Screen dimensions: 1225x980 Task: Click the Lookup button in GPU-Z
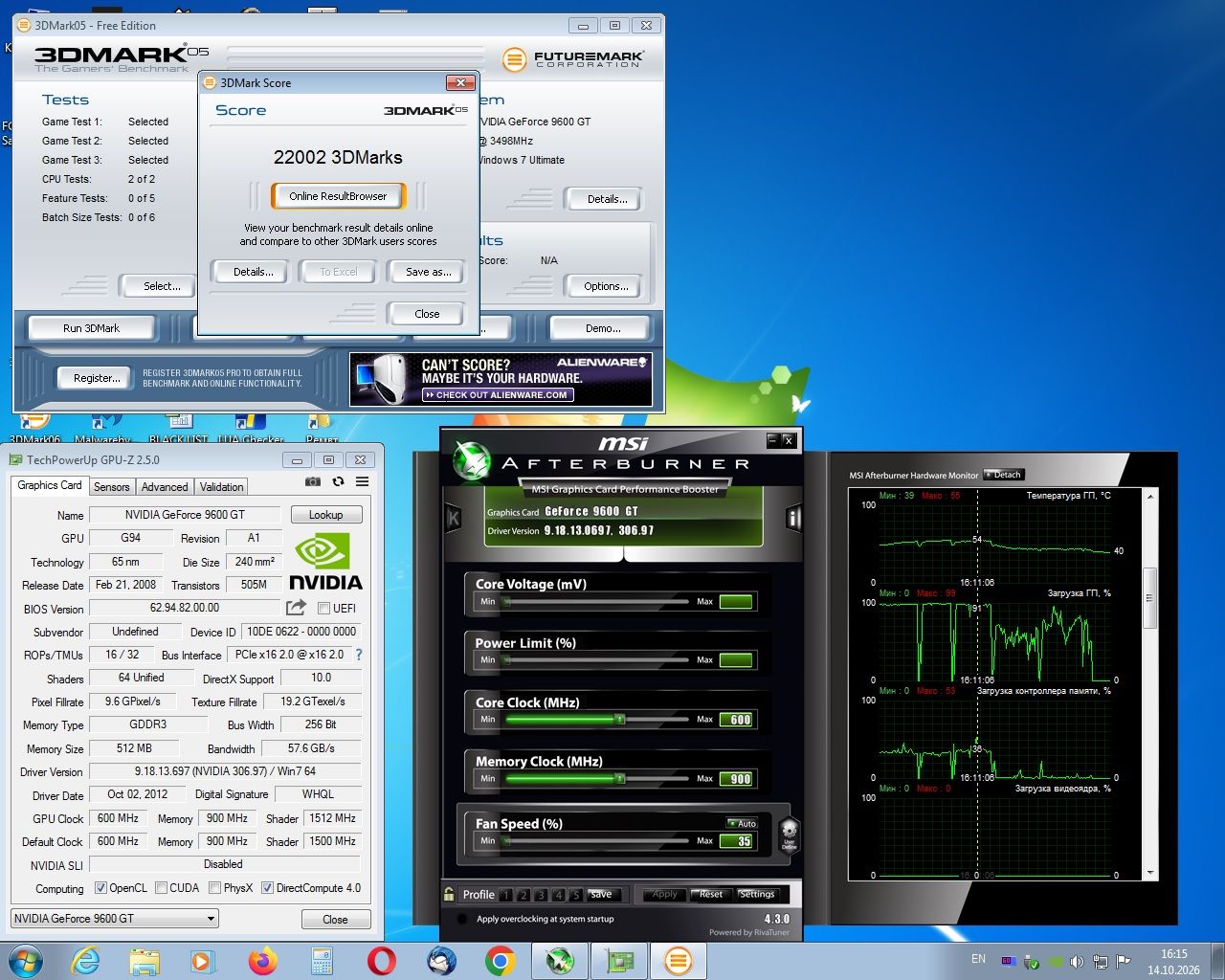point(325,515)
